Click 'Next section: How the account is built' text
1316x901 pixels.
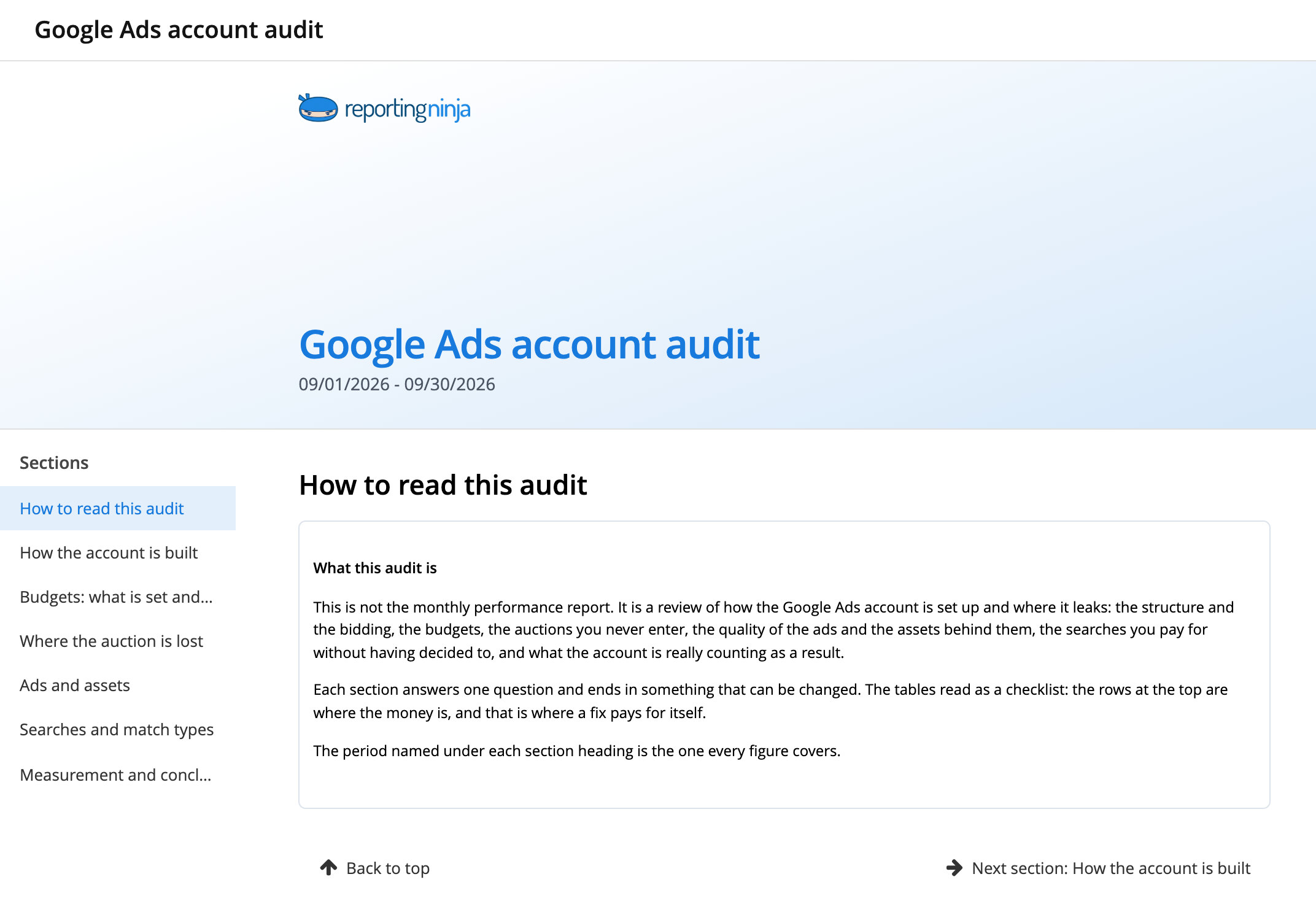(x=1111, y=868)
